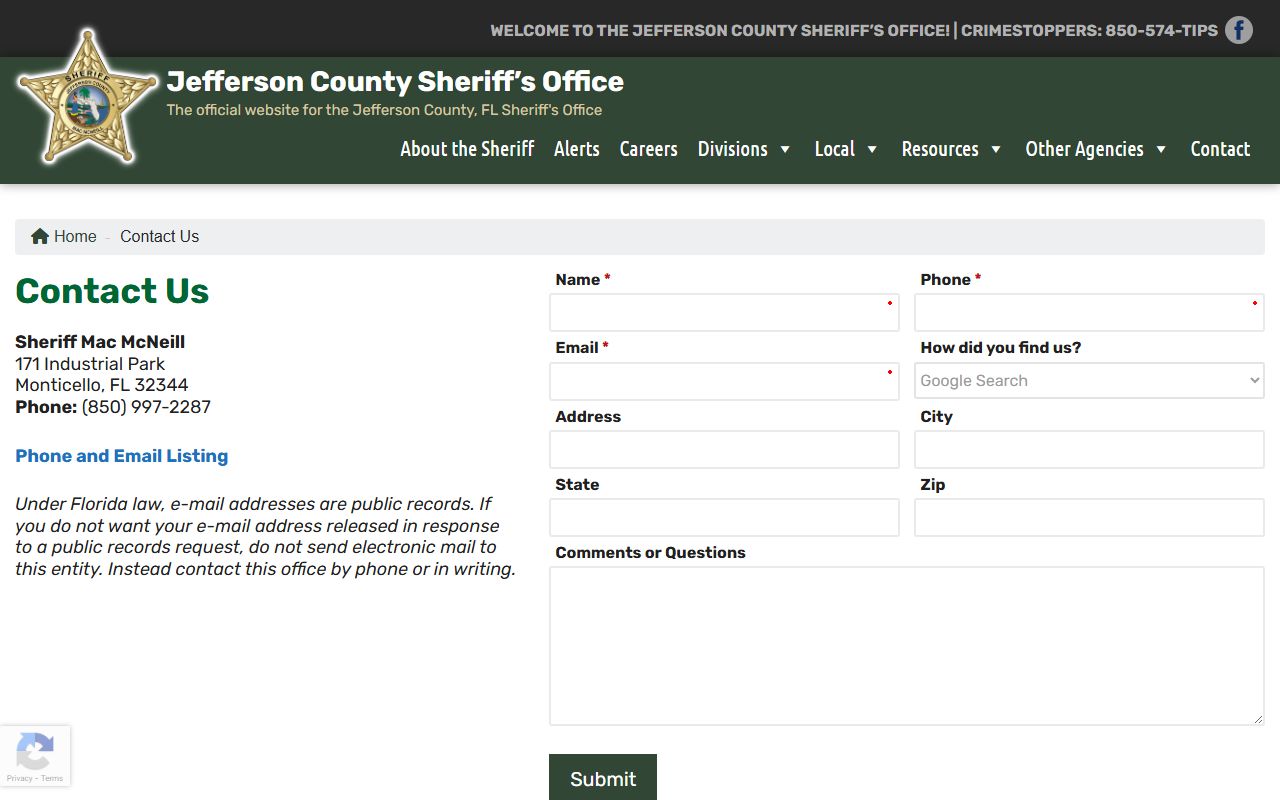Click the 'Comments or Questions' label
The image size is (1280, 800).
[650, 553]
